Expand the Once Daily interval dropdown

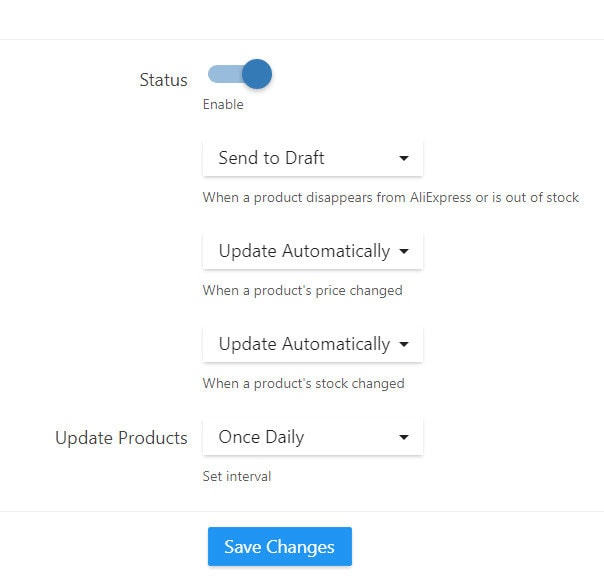312,437
